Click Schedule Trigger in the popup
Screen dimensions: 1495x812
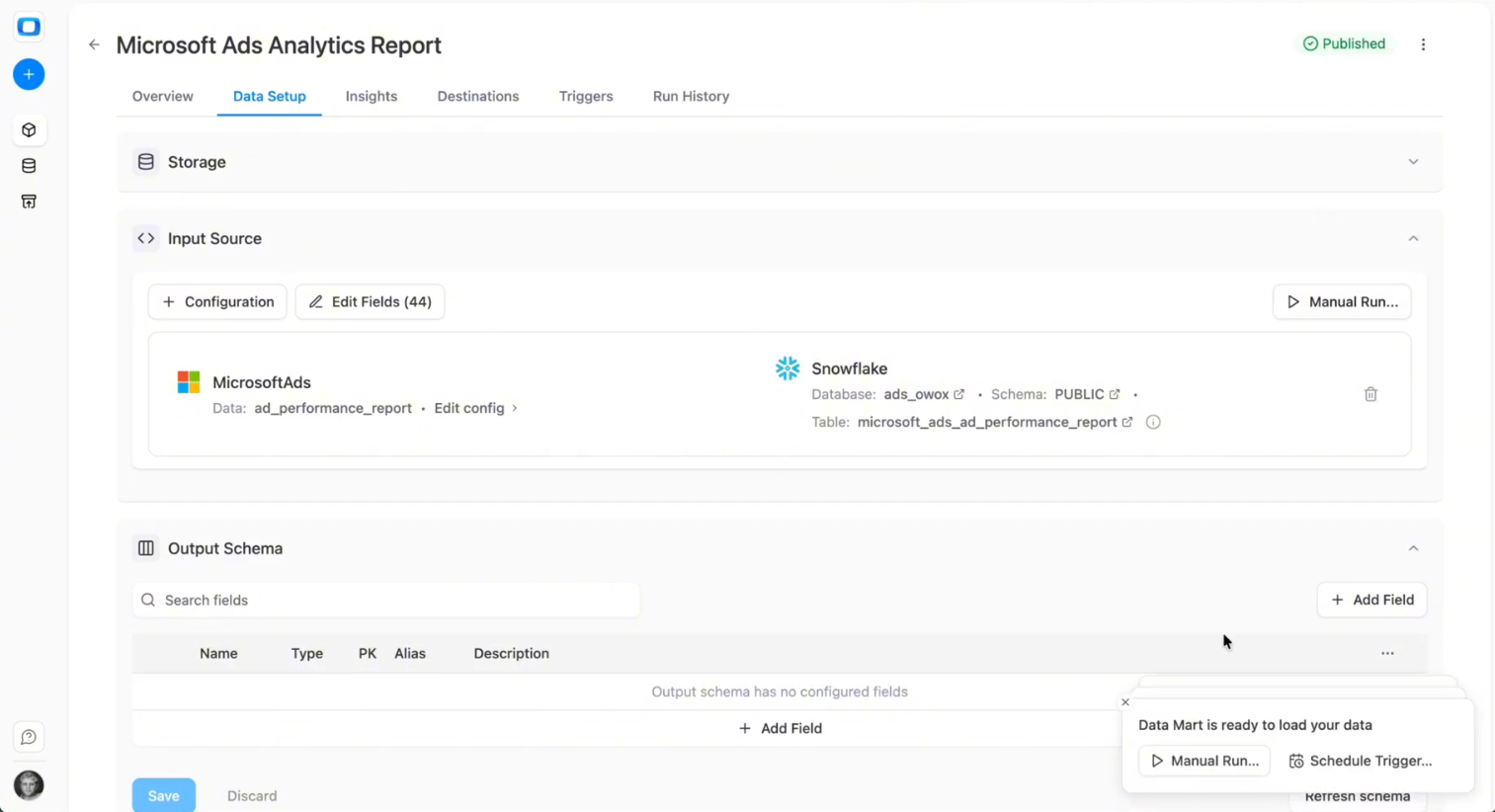1361,761
